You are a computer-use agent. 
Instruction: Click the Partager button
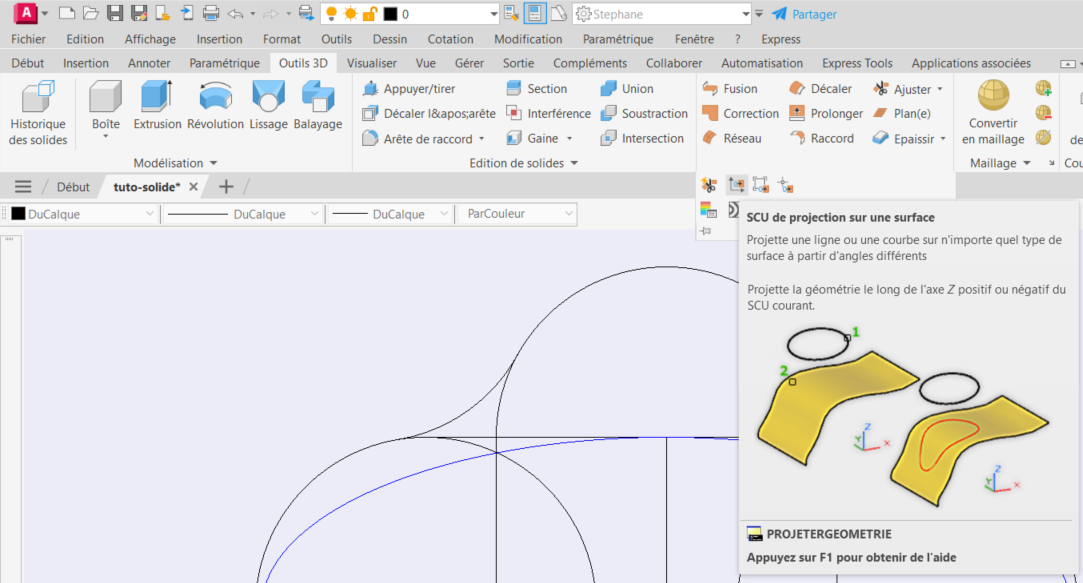click(804, 14)
